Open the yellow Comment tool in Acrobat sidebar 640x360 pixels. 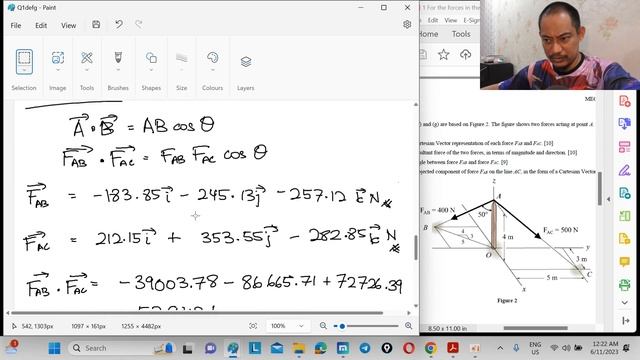click(x=624, y=261)
